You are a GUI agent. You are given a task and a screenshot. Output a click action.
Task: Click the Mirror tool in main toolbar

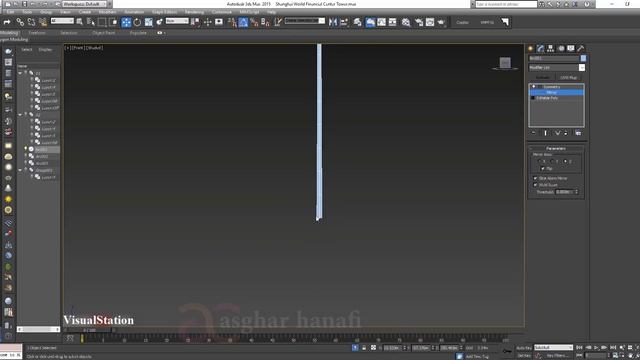pyautogui.click(x=333, y=22)
